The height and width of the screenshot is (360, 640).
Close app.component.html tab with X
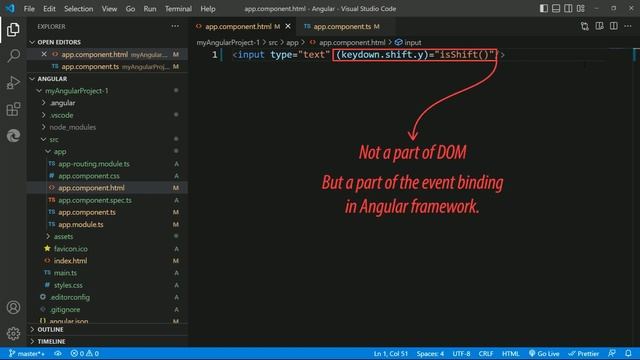[x=288, y=26]
